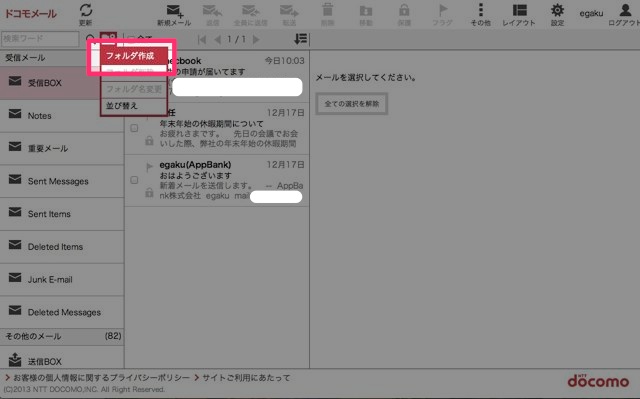Click the 送信BOX outbox icon
Image resolution: width=640 pixels, height=399 pixels.
(15, 360)
